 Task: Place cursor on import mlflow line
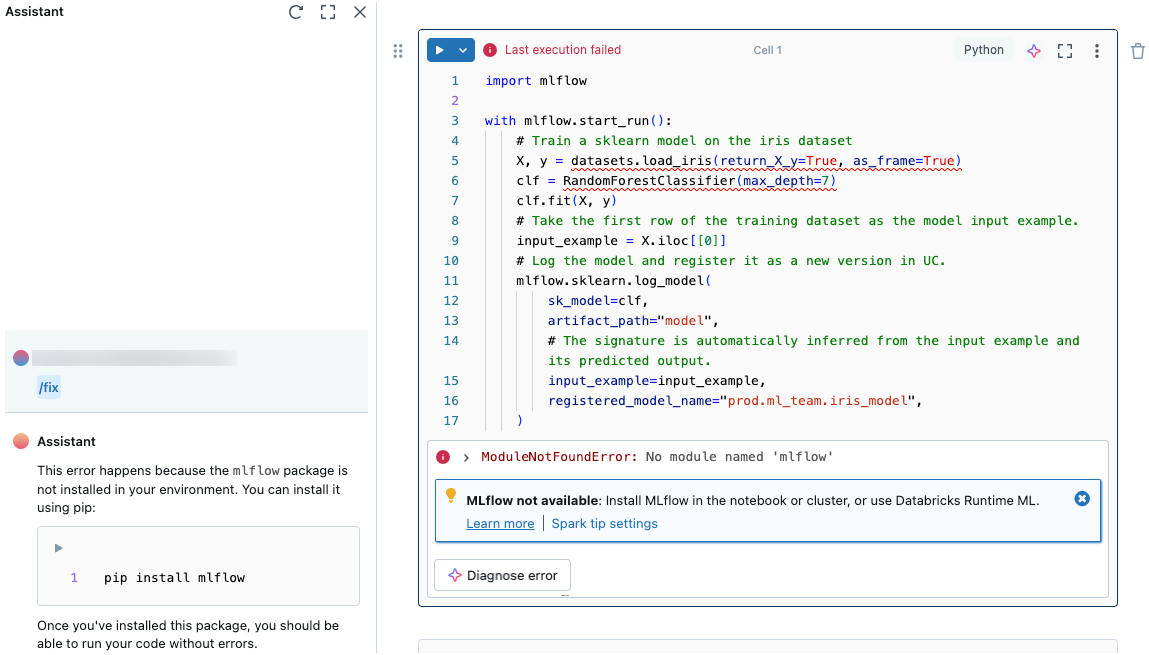536,81
